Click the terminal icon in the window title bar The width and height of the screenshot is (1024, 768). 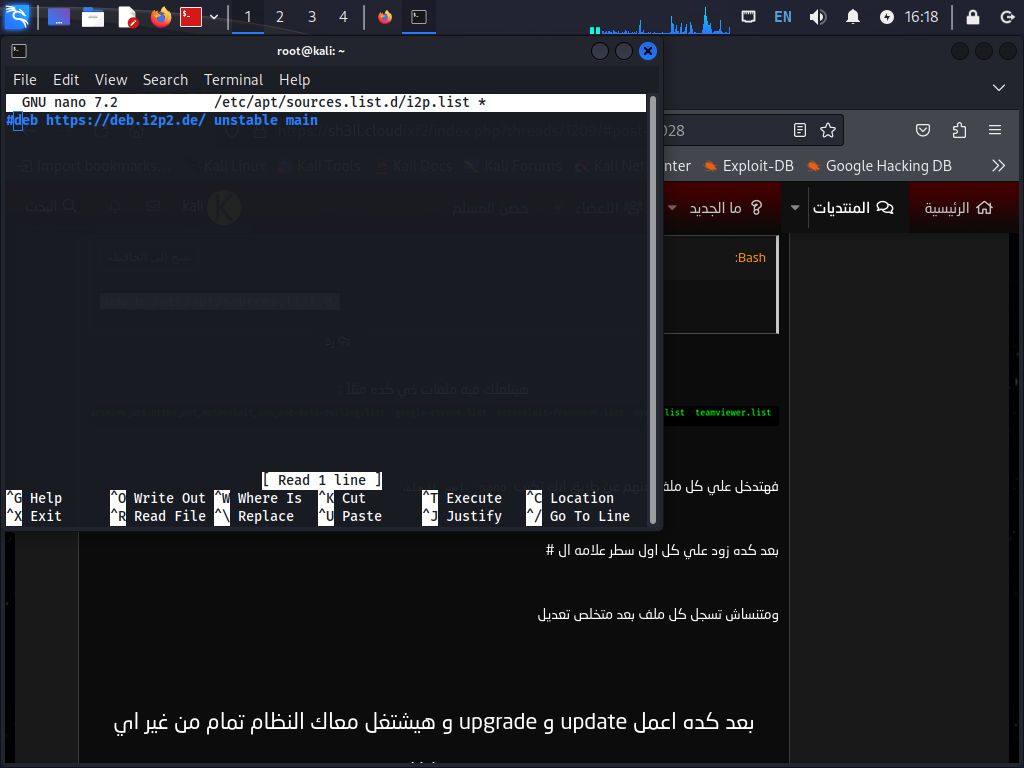[19, 51]
